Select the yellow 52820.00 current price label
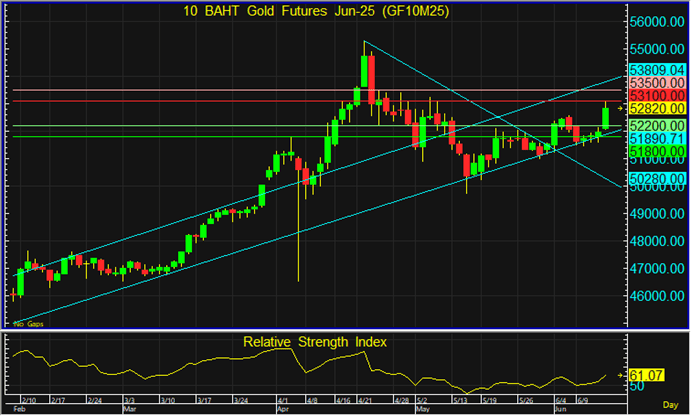 pos(656,108)
